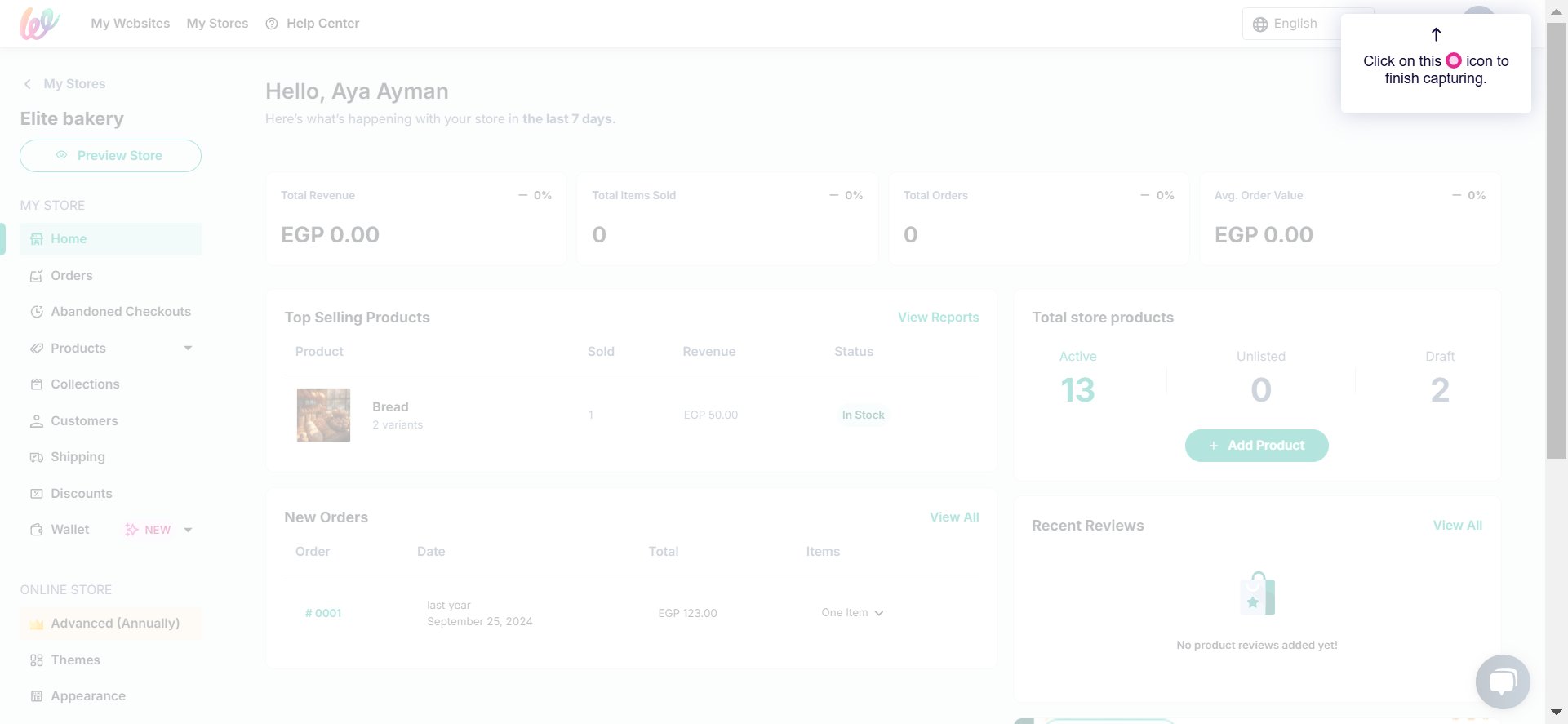Viewport: 1568px width, 724px height.
Task: Select Home in the My Store sidebar
Action: coord(110,239)
